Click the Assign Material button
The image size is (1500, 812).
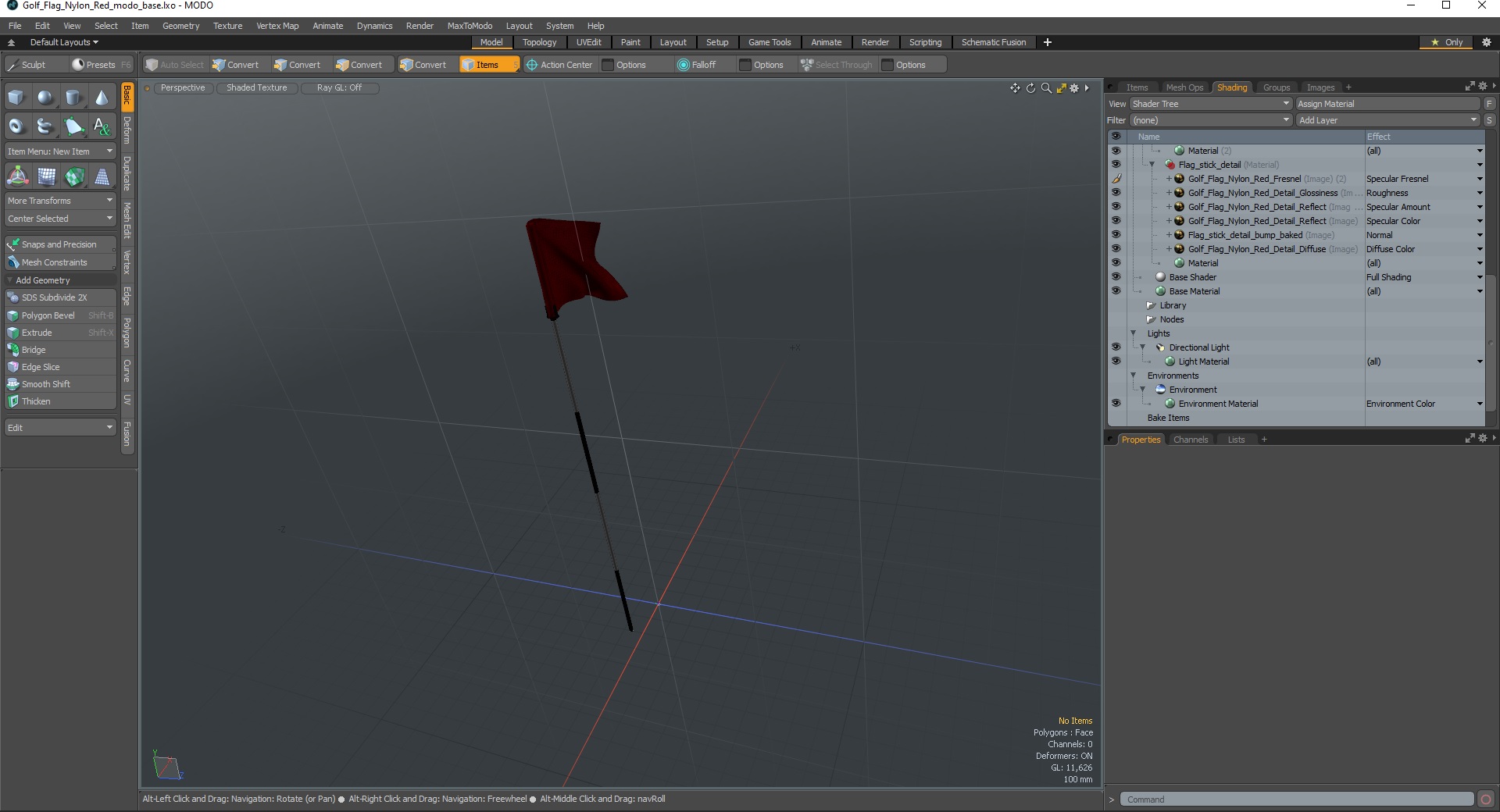point(1387,104)
